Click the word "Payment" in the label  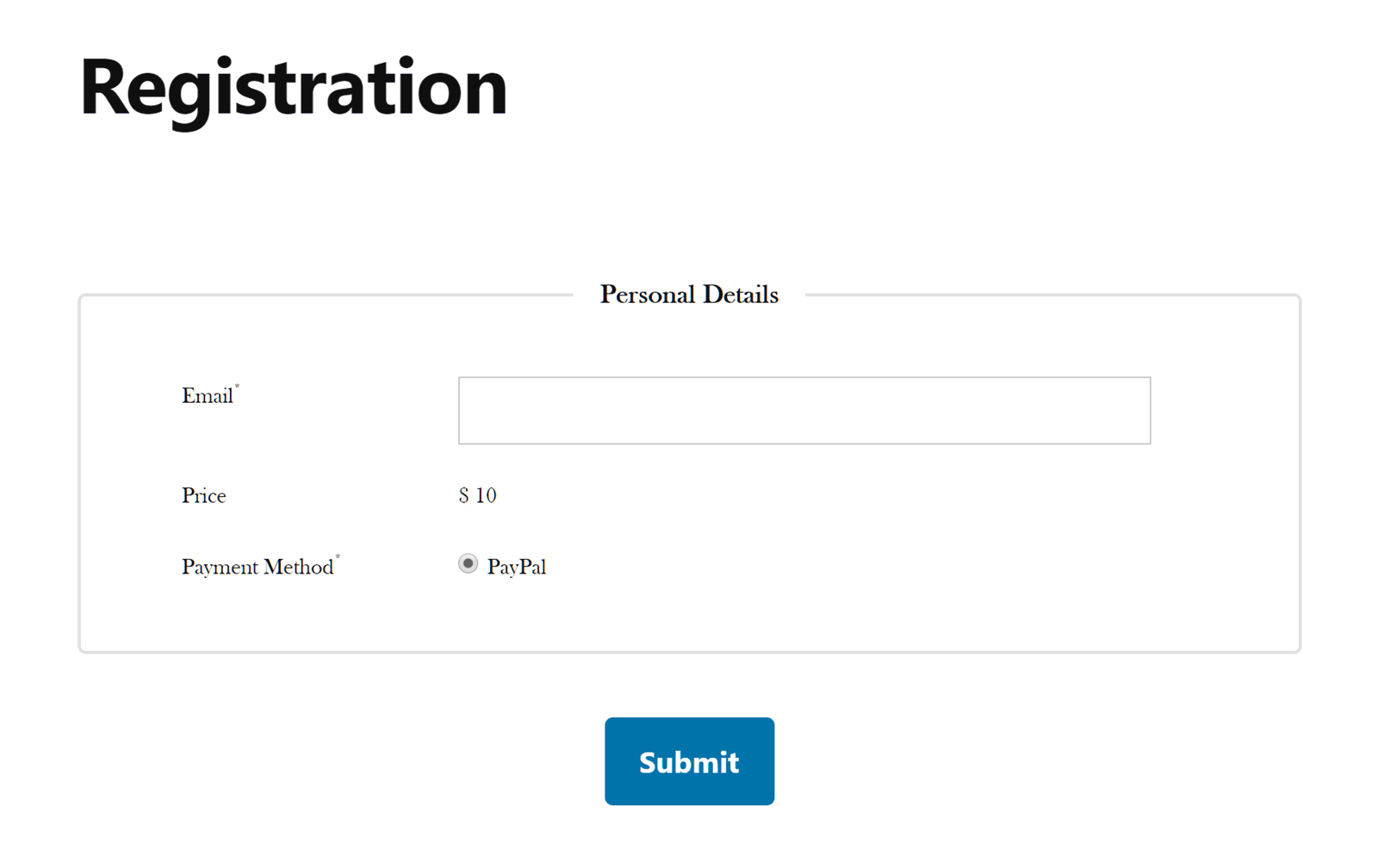click(219, 567)
